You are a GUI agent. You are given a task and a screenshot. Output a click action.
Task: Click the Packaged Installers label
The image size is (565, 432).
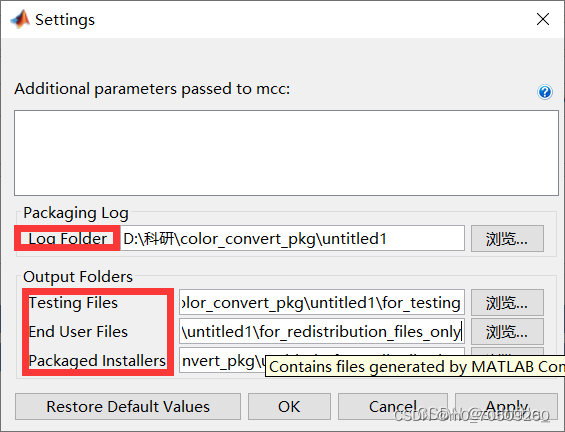coord(97,361)
